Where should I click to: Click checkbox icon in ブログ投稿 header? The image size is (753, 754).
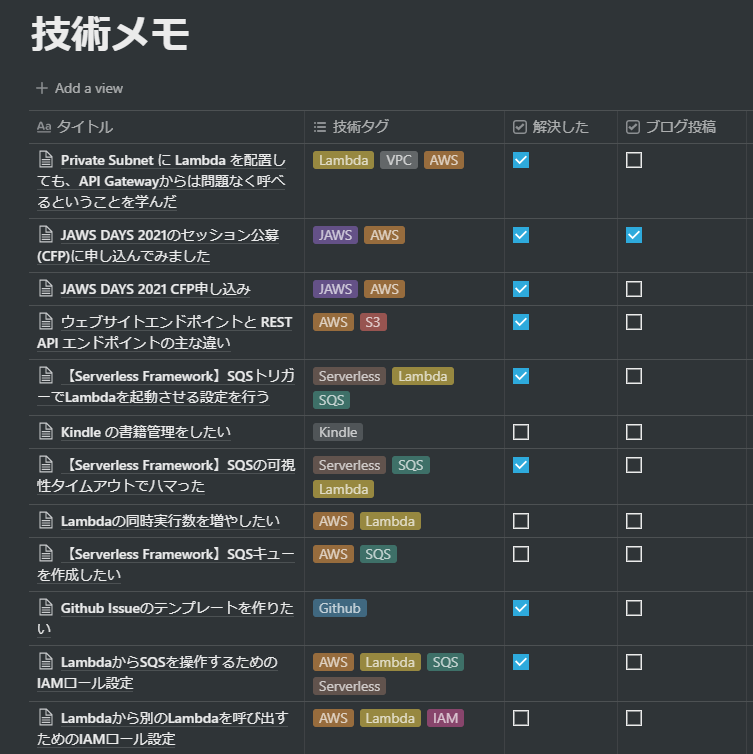633,127
